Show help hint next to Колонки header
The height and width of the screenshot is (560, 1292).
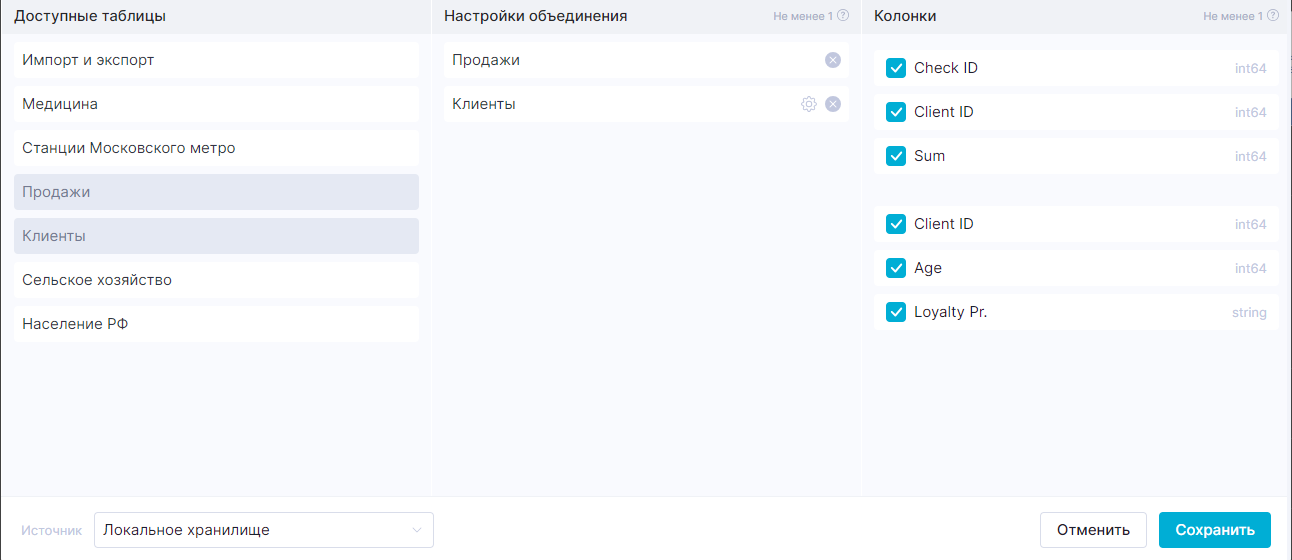(1273, 16)
